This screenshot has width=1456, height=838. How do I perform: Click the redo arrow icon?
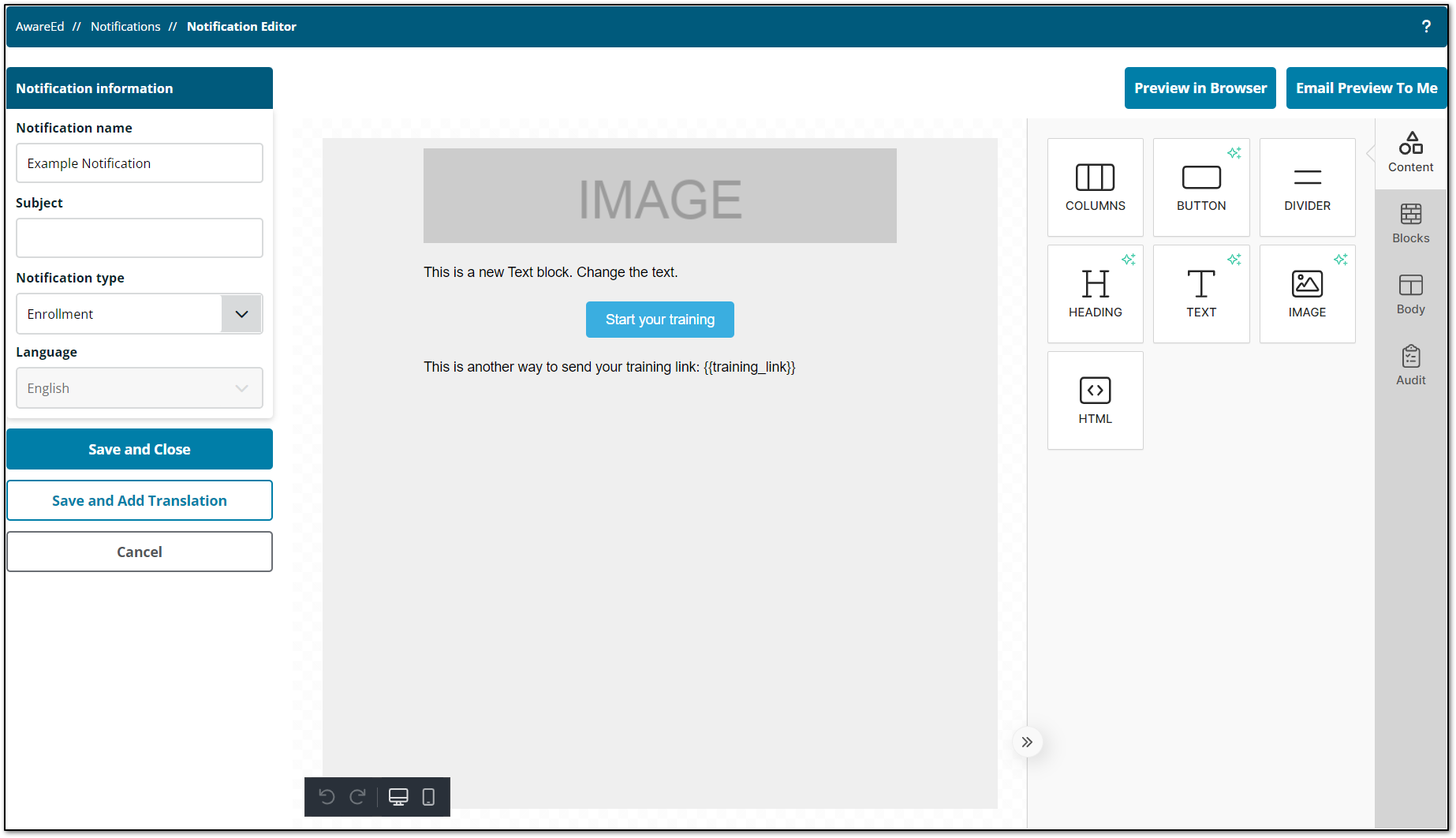pos(357,797)
